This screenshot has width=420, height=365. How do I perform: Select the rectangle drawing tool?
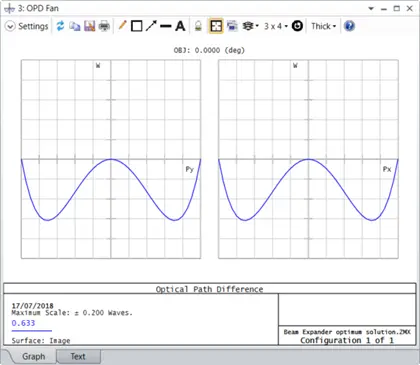(137, 26)
